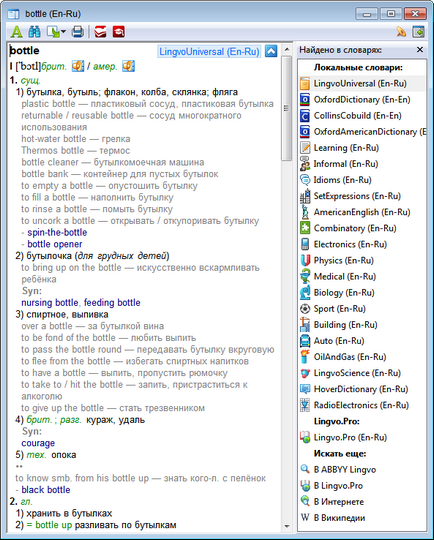The height and width of the screenshot is (540, 434).
Task: Click the Biology (En-Ru) microscope icon
Action: click(x=305, y=292)
